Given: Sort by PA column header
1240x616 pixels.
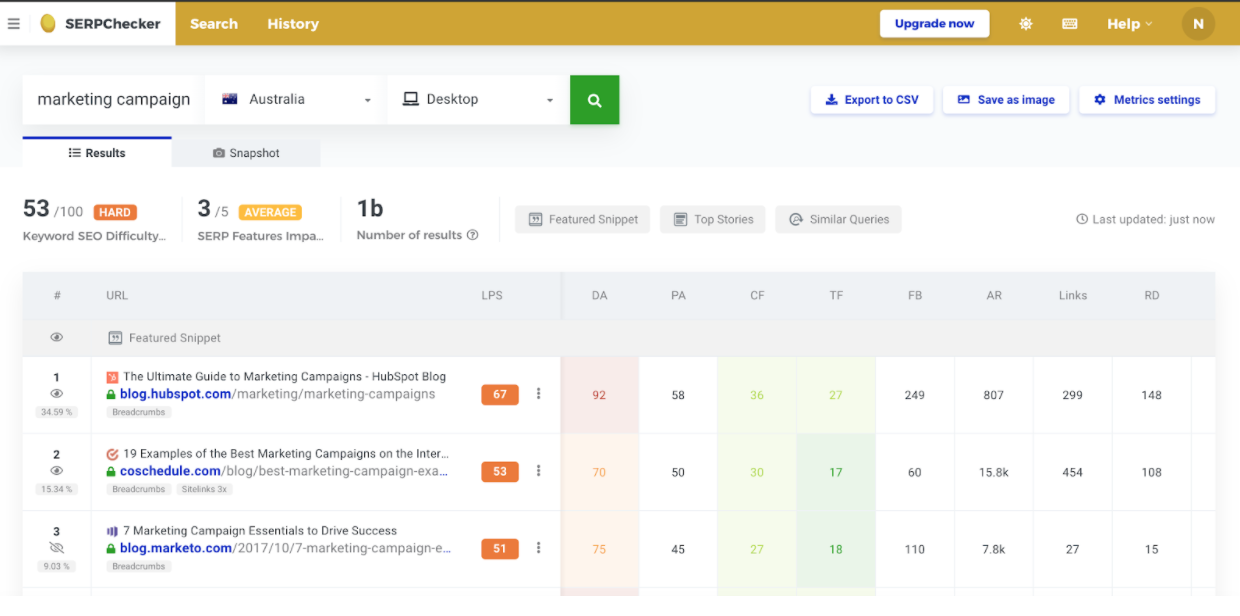Looking at the screenshot, I should pos(678,296).
